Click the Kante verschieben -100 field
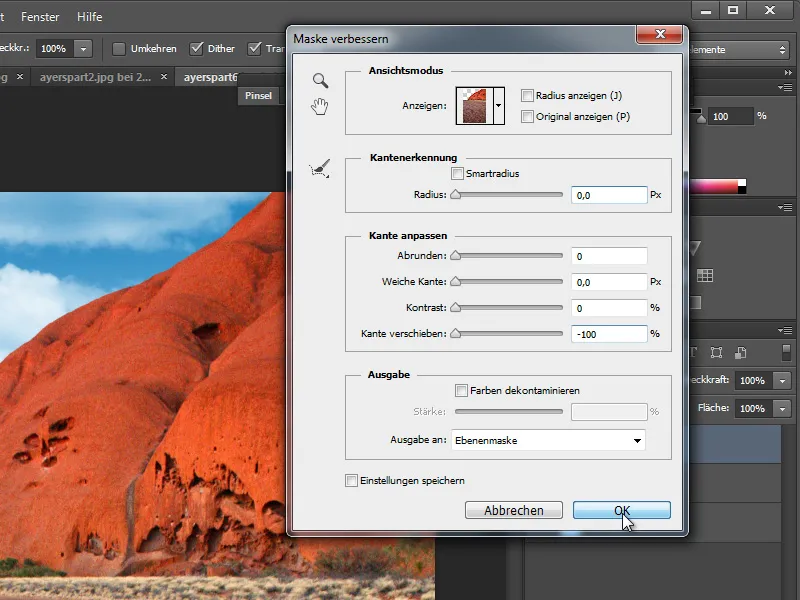Viewport: 800px width, 600px height. [x=609, y=334]
